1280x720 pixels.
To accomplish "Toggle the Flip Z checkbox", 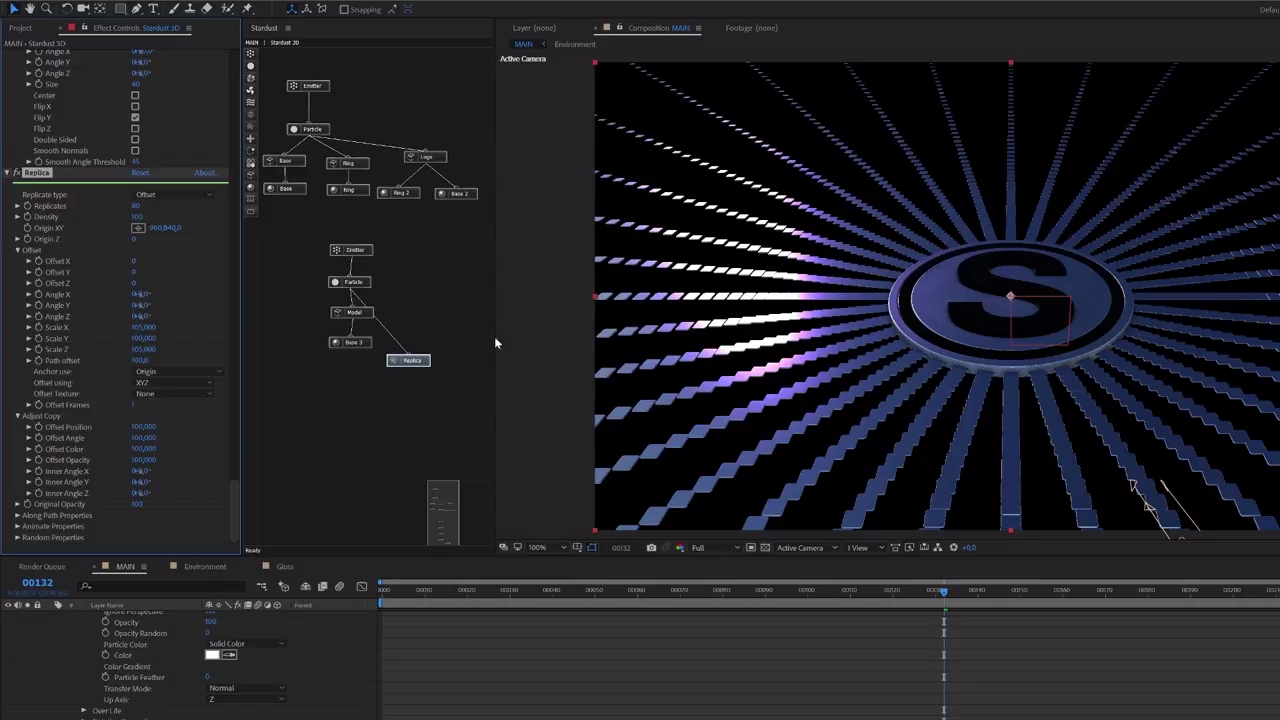I will click(x=135, y=129).
